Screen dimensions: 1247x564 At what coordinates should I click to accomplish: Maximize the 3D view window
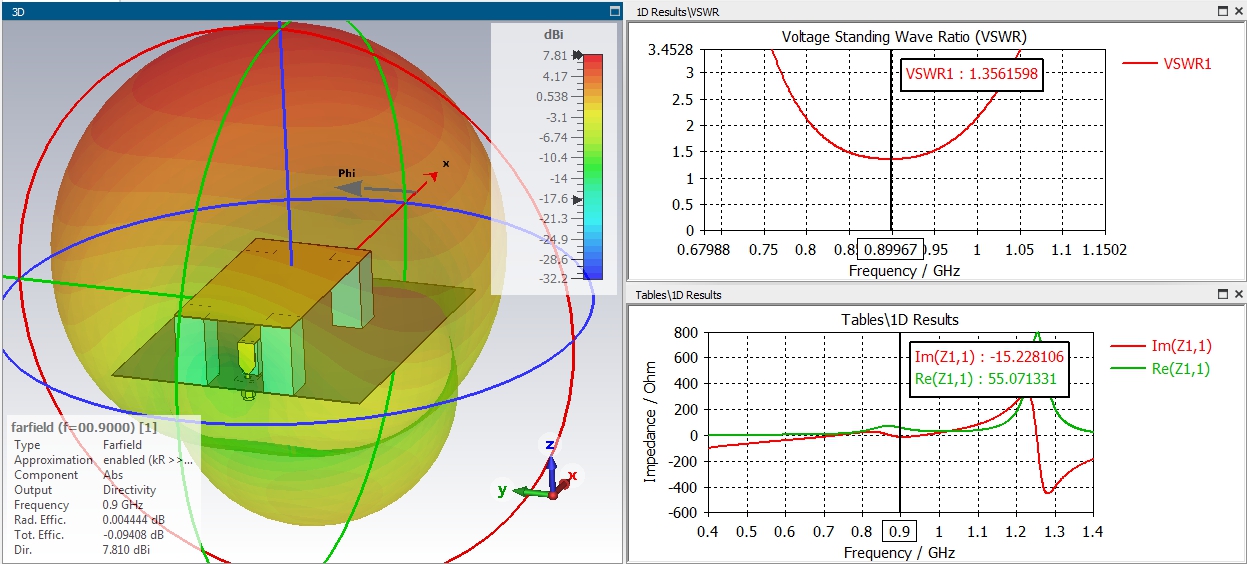tap(615, 11)
